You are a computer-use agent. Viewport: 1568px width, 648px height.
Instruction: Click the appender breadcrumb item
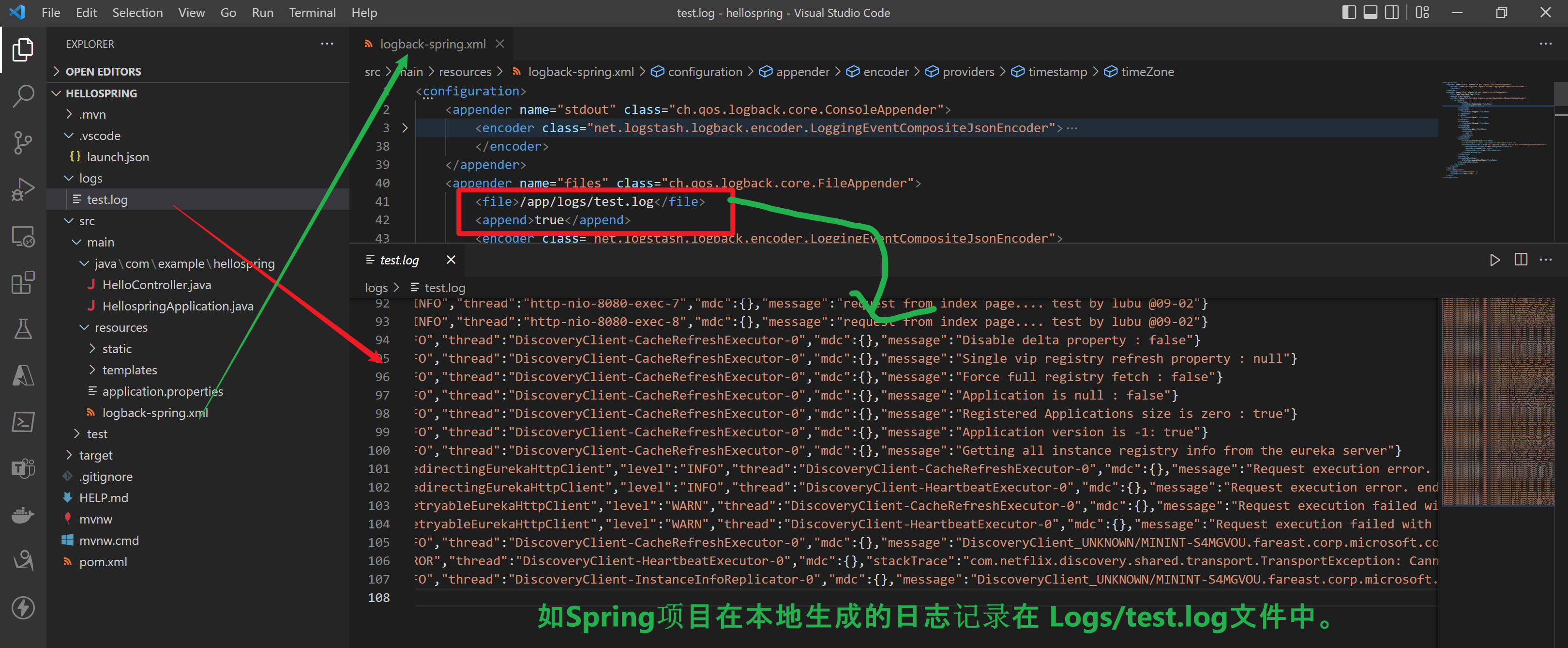(801, 72)
